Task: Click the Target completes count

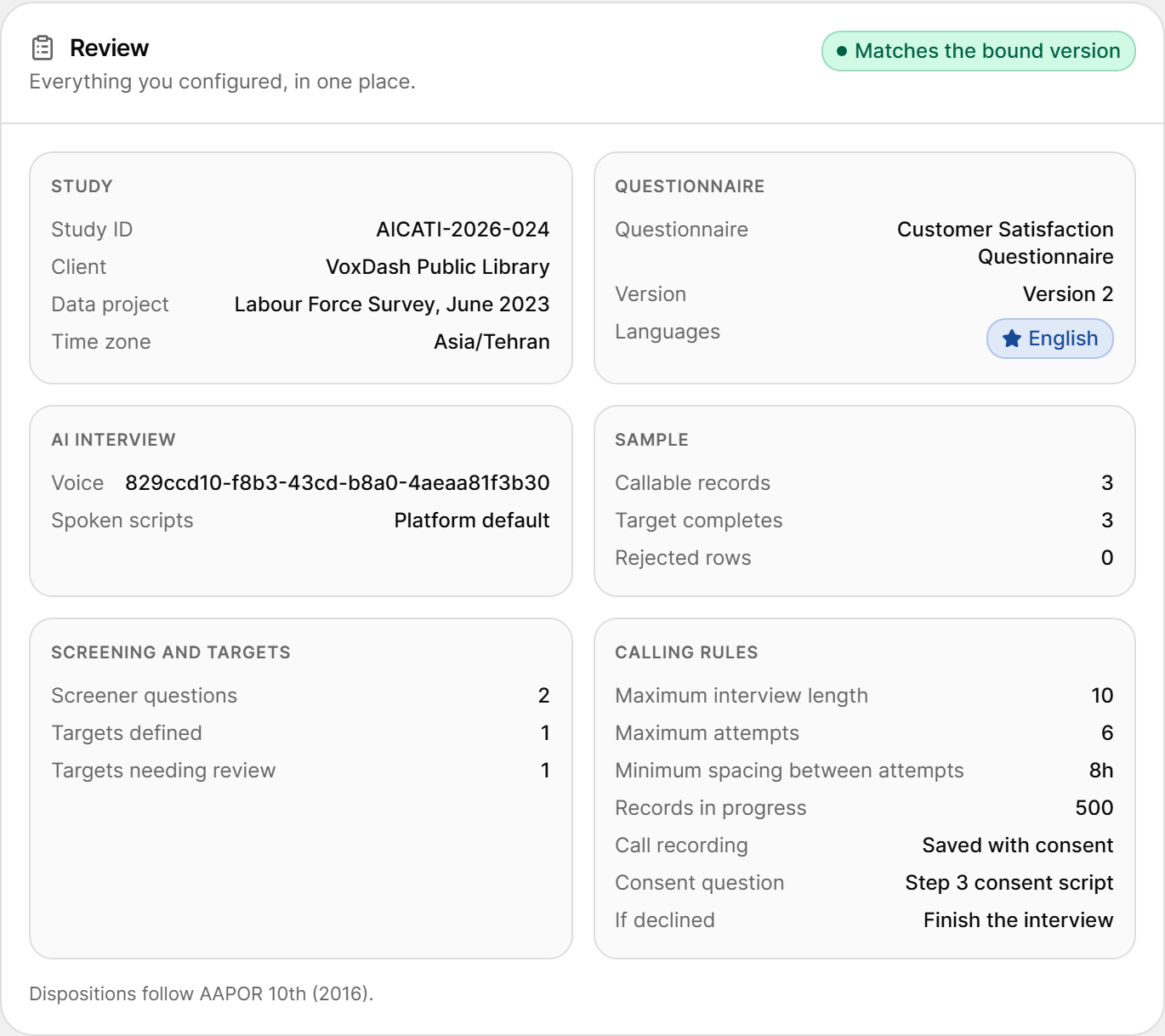Action: click(x=1107, y=521)
